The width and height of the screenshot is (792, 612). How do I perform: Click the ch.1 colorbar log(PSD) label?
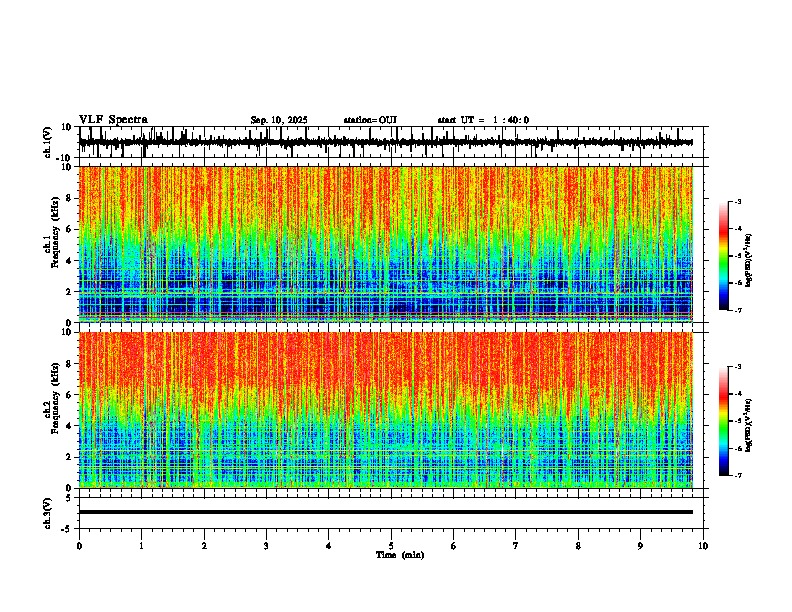coord(748,261)
